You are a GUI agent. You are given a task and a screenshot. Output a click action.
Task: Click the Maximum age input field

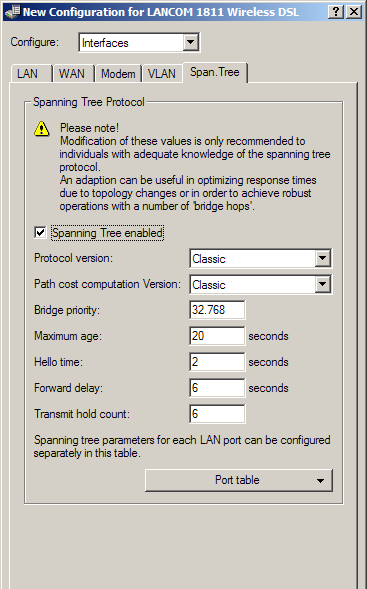[217, 336]
